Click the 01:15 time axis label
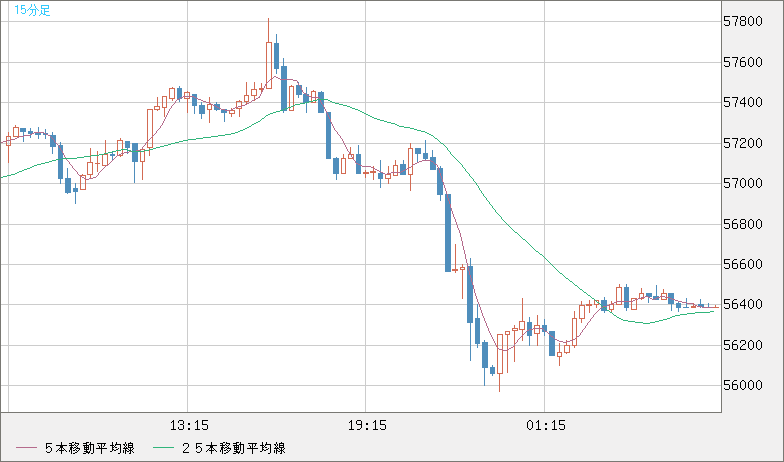Image resolution: width=784 pixels, height=462 pixels. [546, 426]
